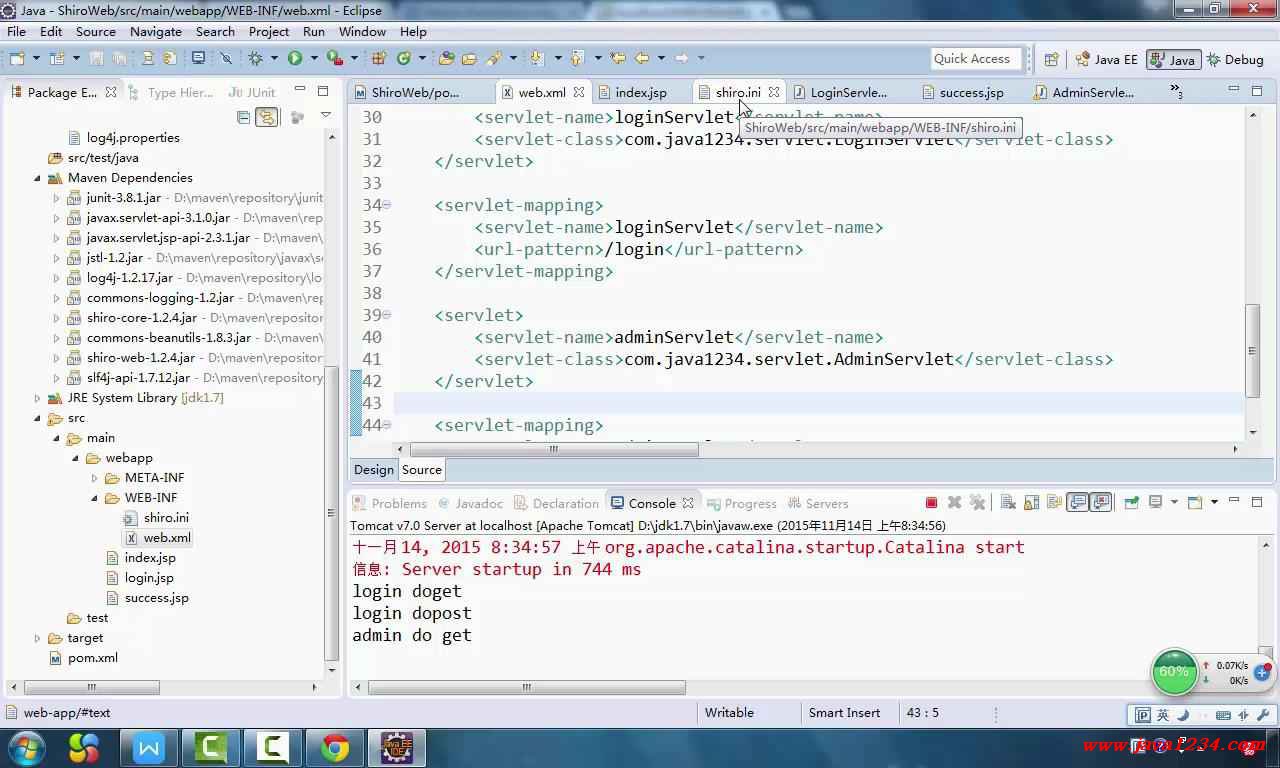Screen dimensions: 1280x768
Task: Open the Window menu
Action: (x=362, y=31)
